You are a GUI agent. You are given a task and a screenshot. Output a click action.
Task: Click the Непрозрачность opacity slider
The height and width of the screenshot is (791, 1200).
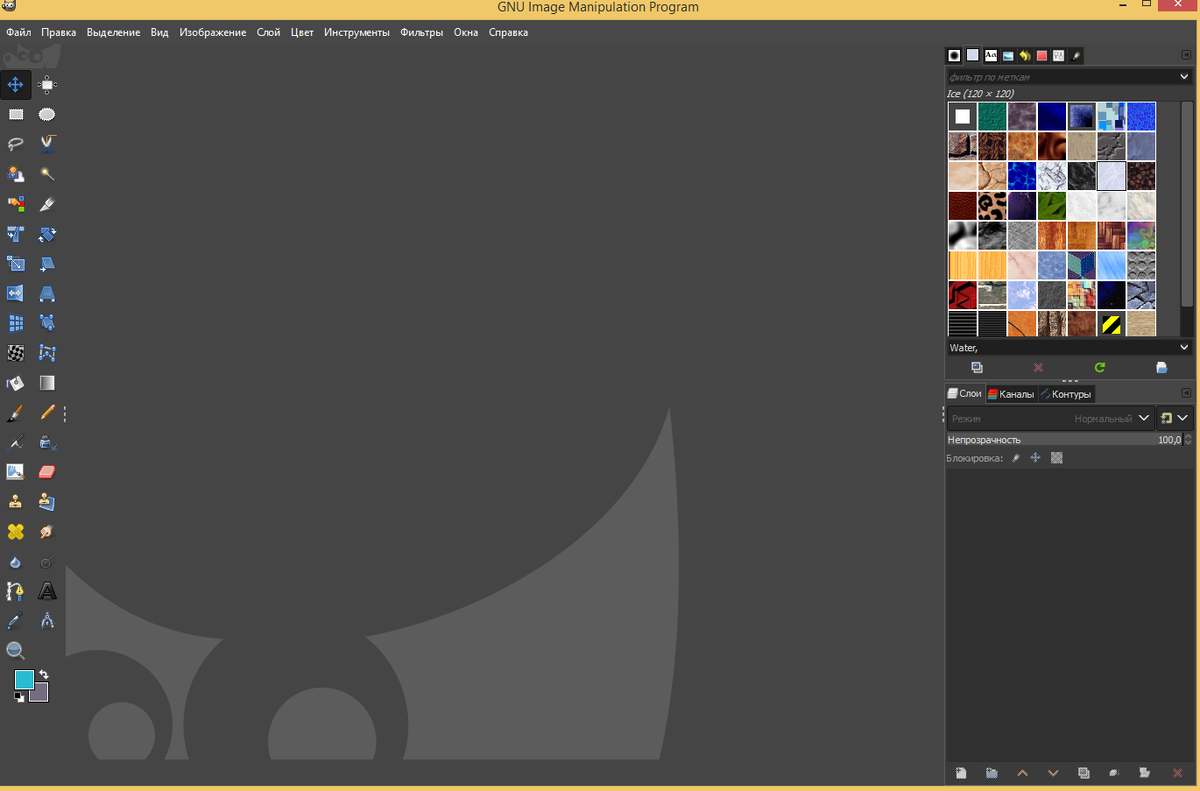coord(1064,440)
